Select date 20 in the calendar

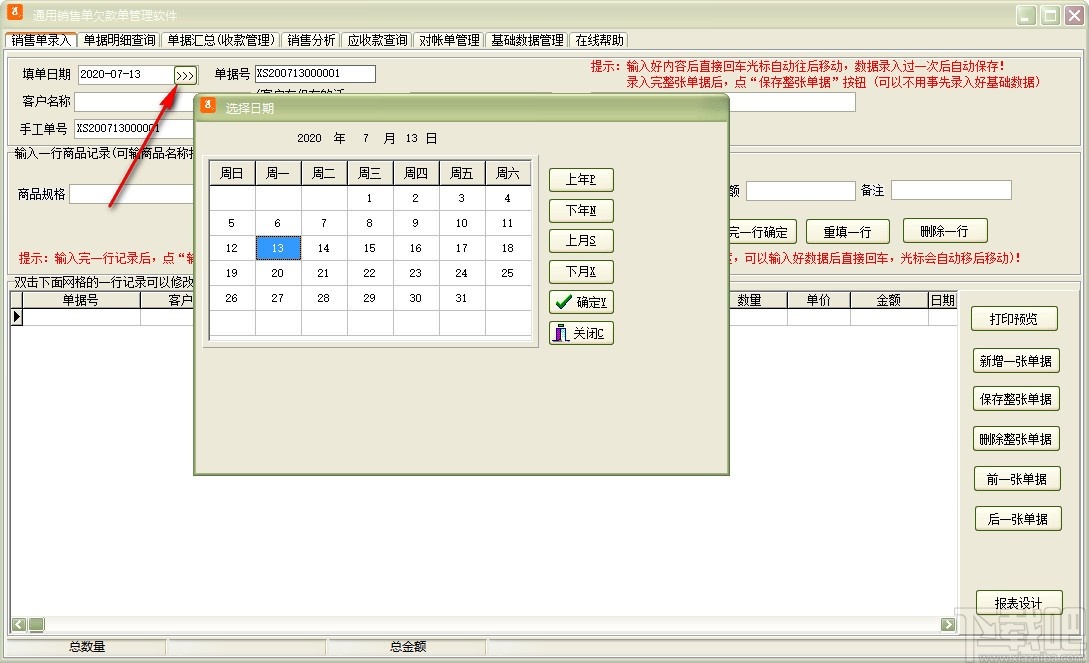tap(277, 273)
